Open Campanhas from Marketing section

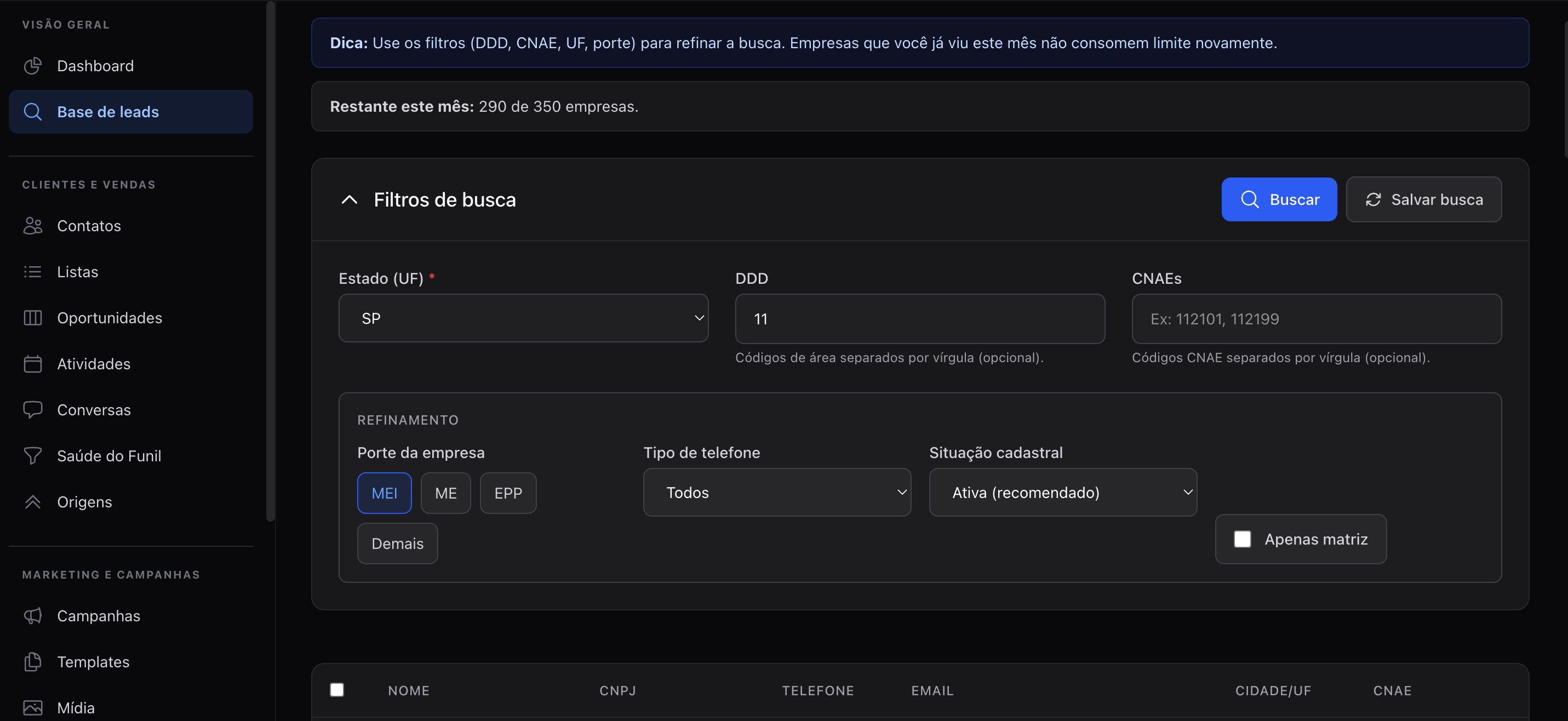click(x=131, y=616)
